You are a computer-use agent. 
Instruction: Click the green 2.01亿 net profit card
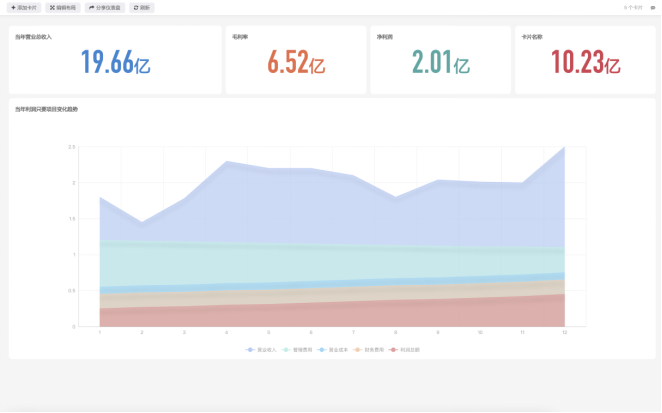click(441, 60)
